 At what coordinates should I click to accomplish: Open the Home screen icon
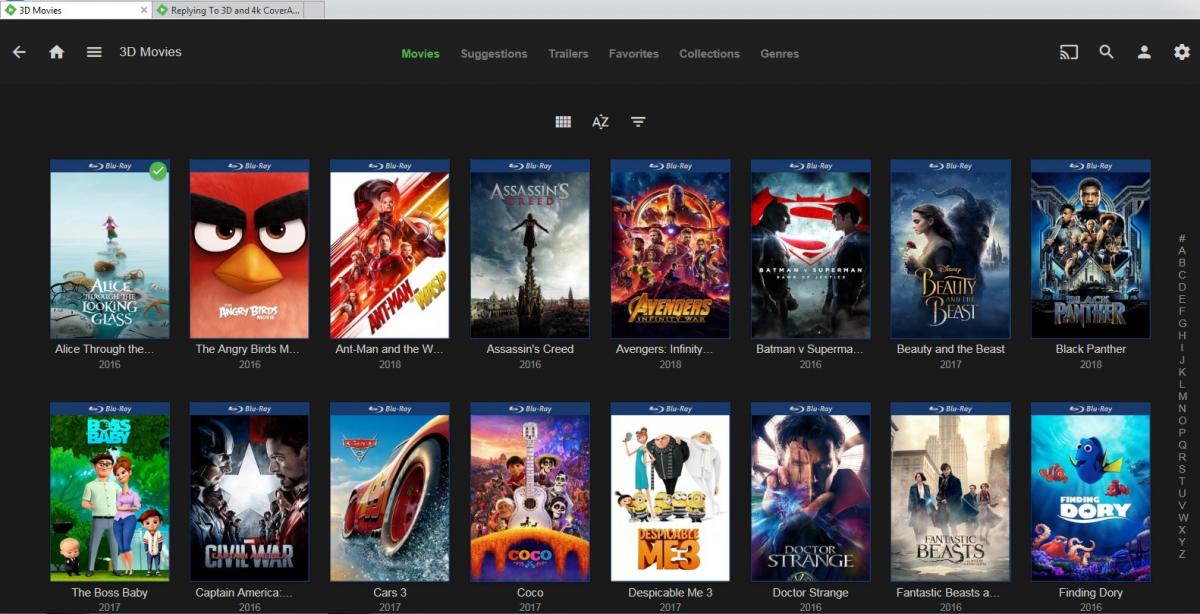(57, 52)
